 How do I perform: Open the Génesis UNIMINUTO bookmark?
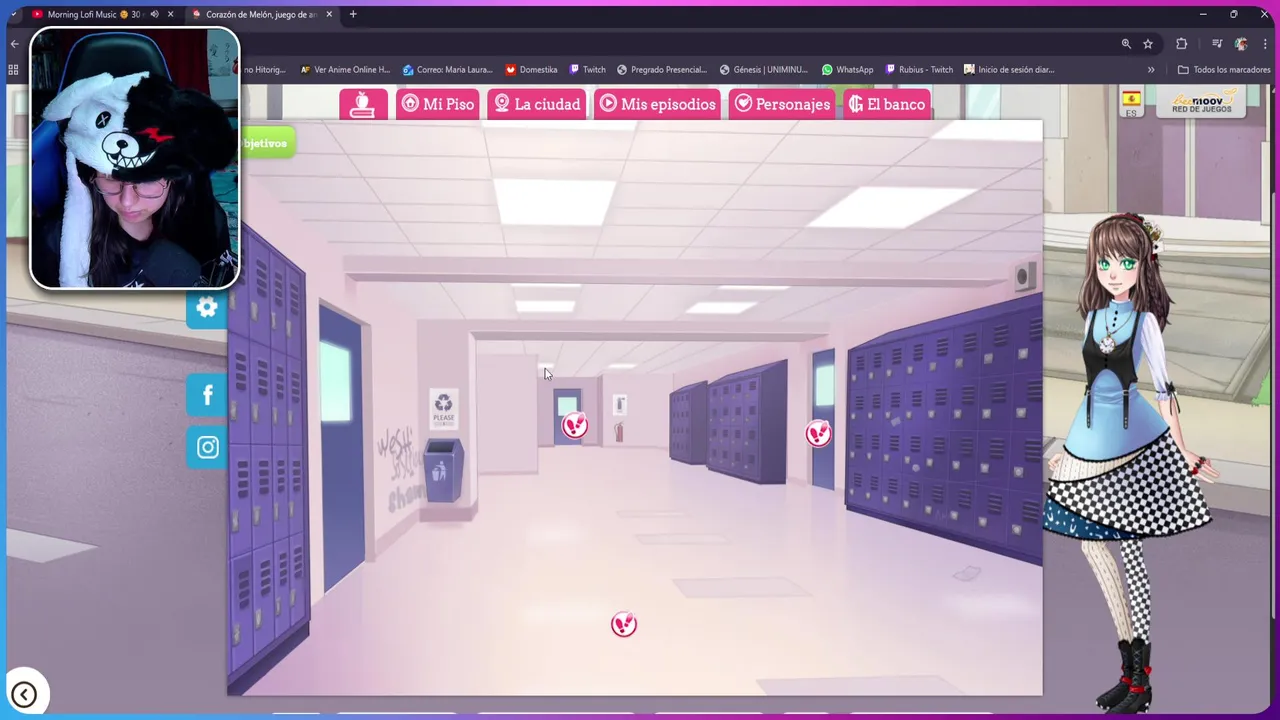pyautogui.click(x=764, y=70)
